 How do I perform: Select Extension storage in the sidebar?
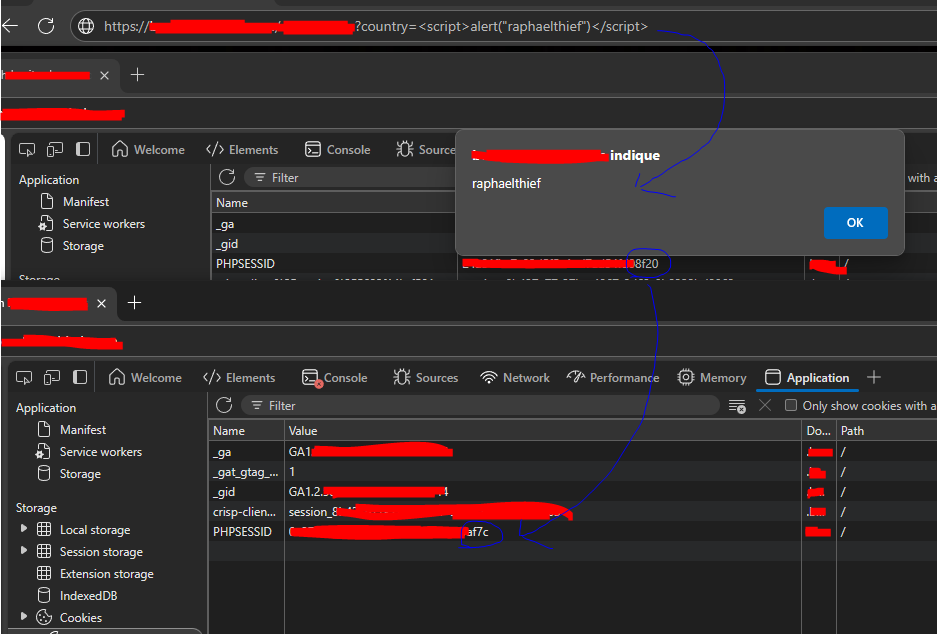point(106,574)
